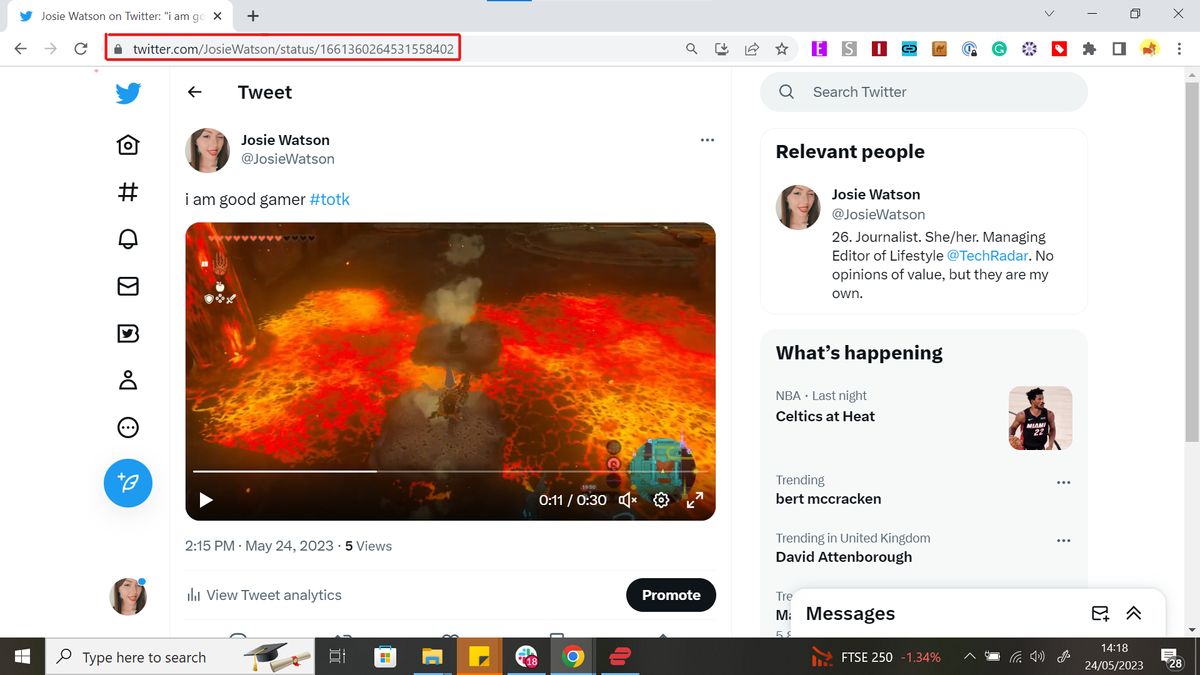Viewport: 1200px width, 675px height.
Task: Start a new message from the Messages panel icon
Action: [x=1100, y=613]
